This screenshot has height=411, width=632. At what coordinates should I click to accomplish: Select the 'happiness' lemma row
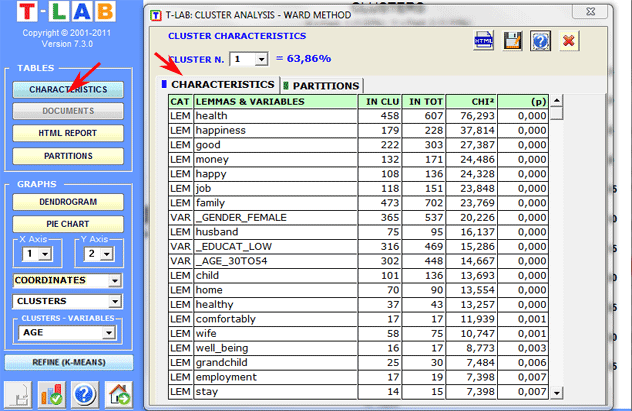pos(358,131)
